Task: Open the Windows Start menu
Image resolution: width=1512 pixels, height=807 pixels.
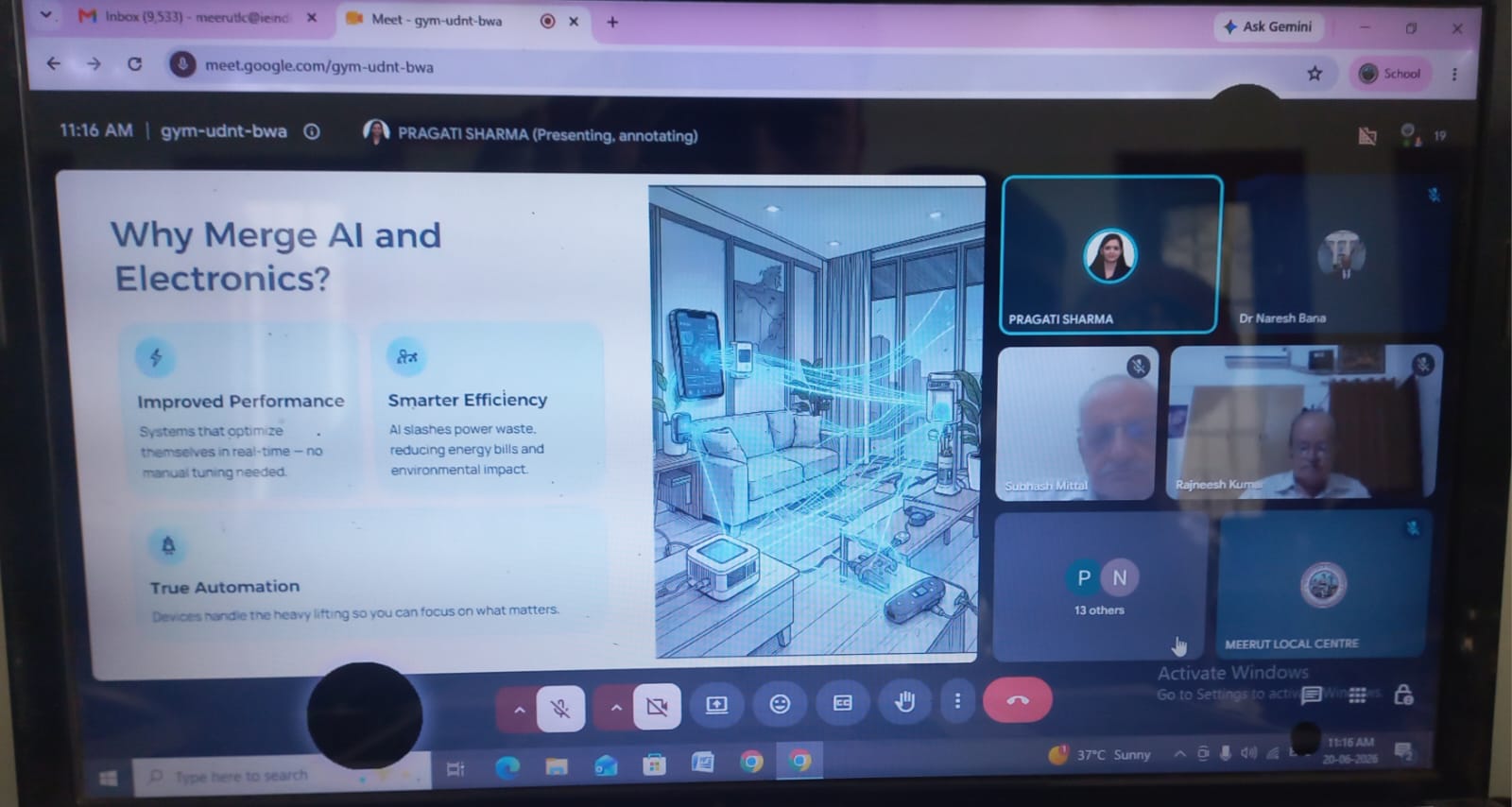Action: [x=109, y=777]
